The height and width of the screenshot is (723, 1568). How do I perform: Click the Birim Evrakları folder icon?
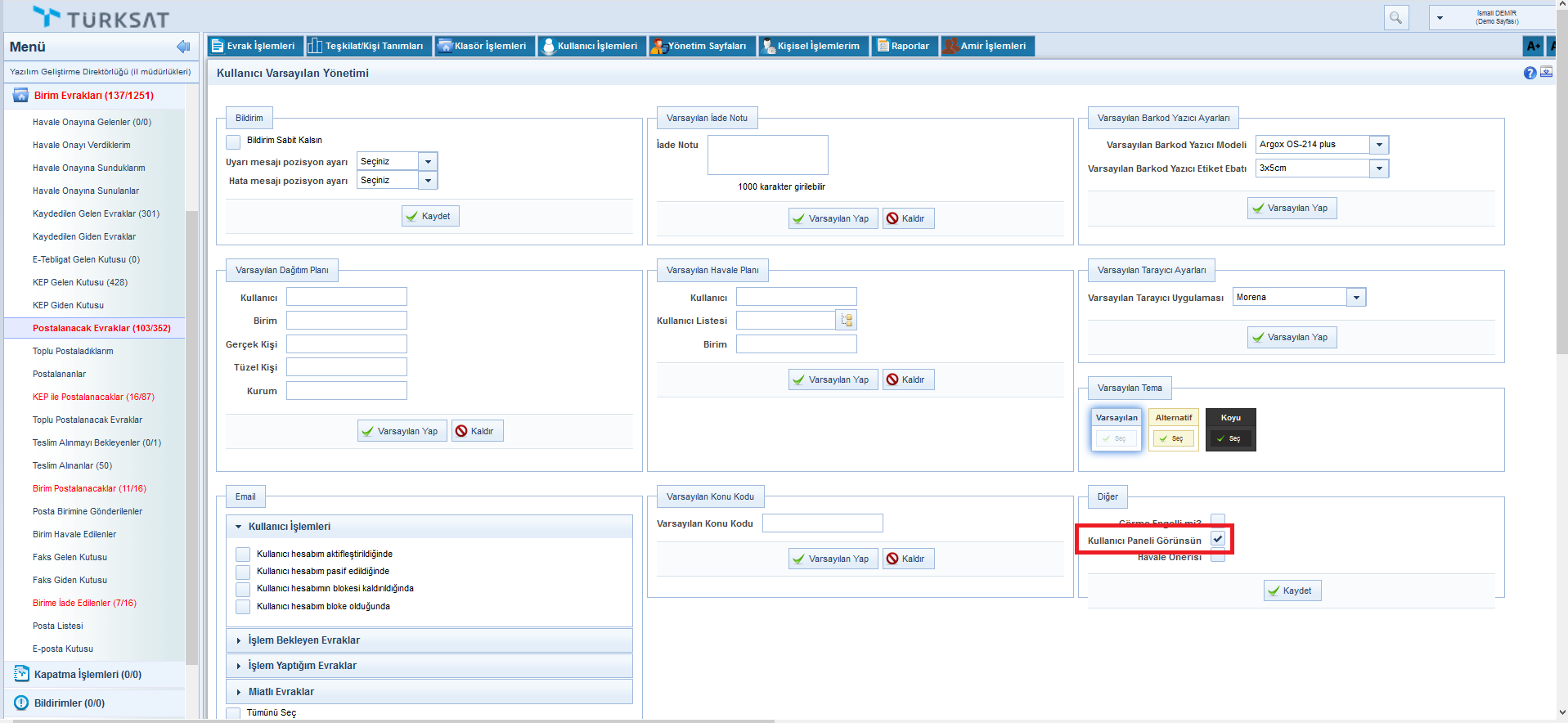(20, 96)
